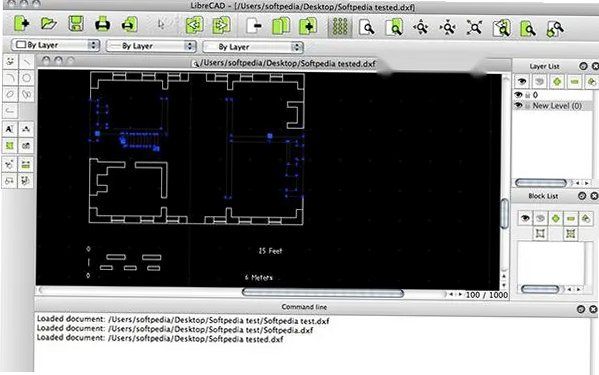The image size is (599, 375).
Task: Select the Polyline tool in left toolbox
Action: (x=10, y=111)
